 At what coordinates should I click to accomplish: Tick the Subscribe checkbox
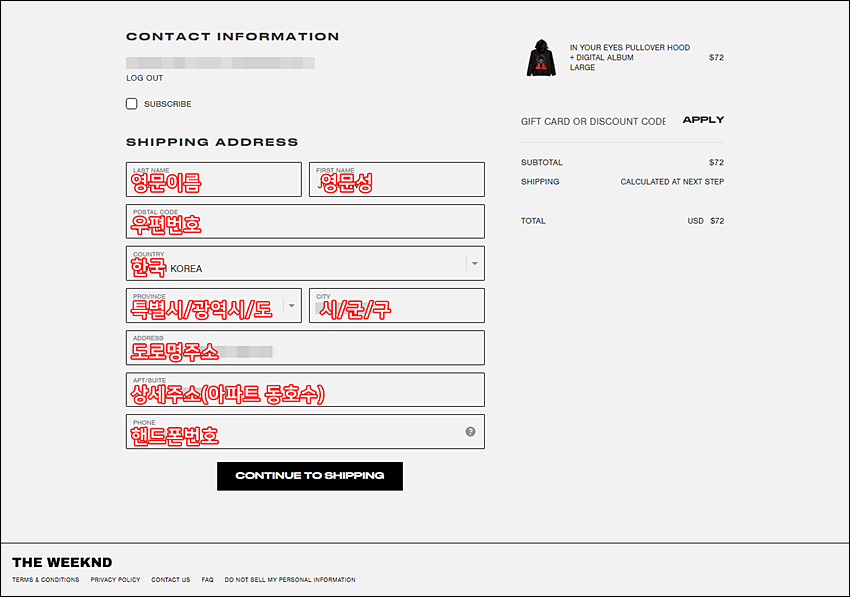pyautogui.click(x=132, y=104)
